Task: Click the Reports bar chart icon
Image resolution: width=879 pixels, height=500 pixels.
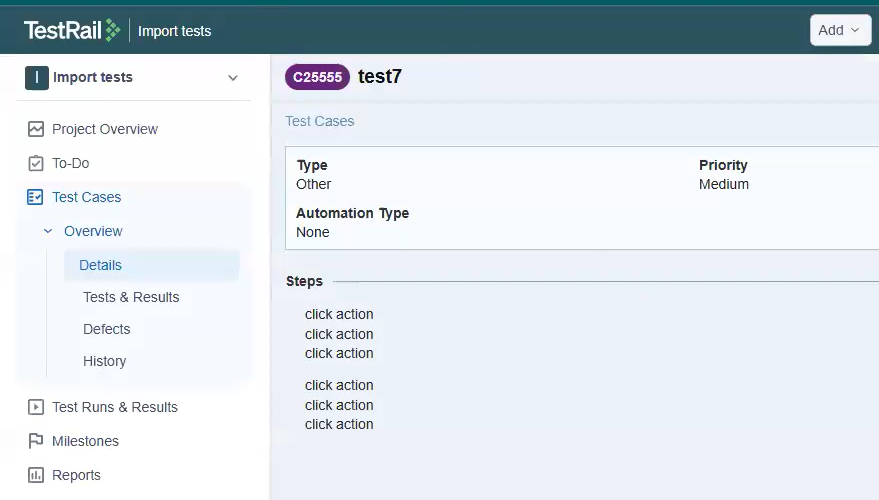Action: (36, 475)
